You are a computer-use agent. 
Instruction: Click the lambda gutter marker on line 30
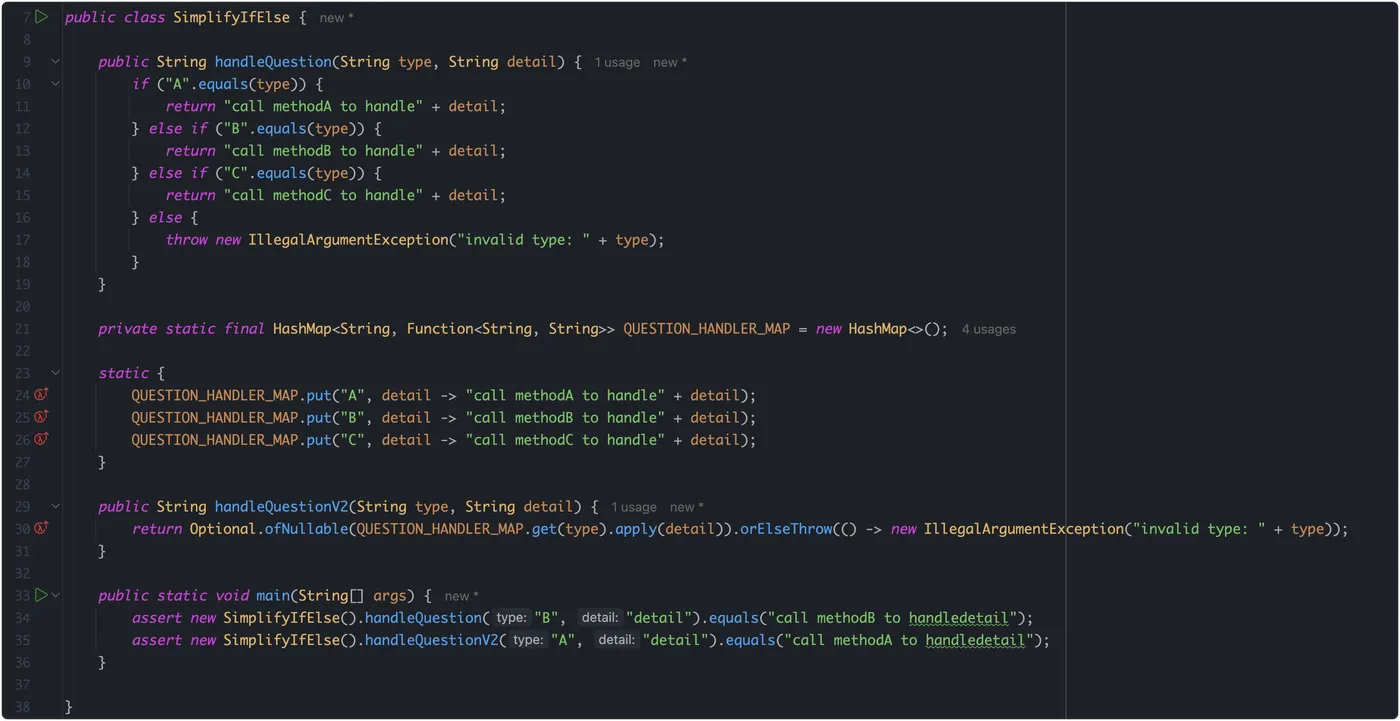coord(41,528)
